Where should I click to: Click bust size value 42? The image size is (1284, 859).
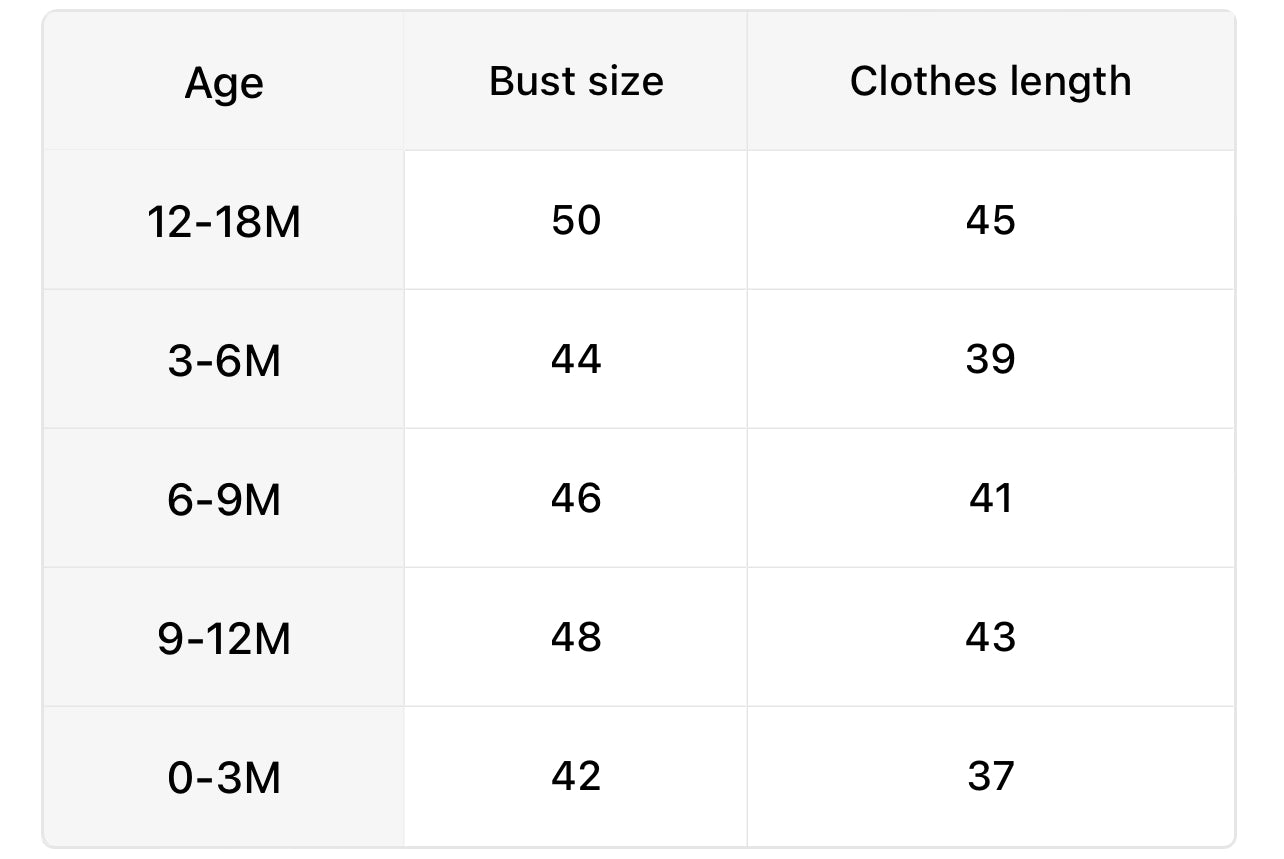click(x=576, y=776)
